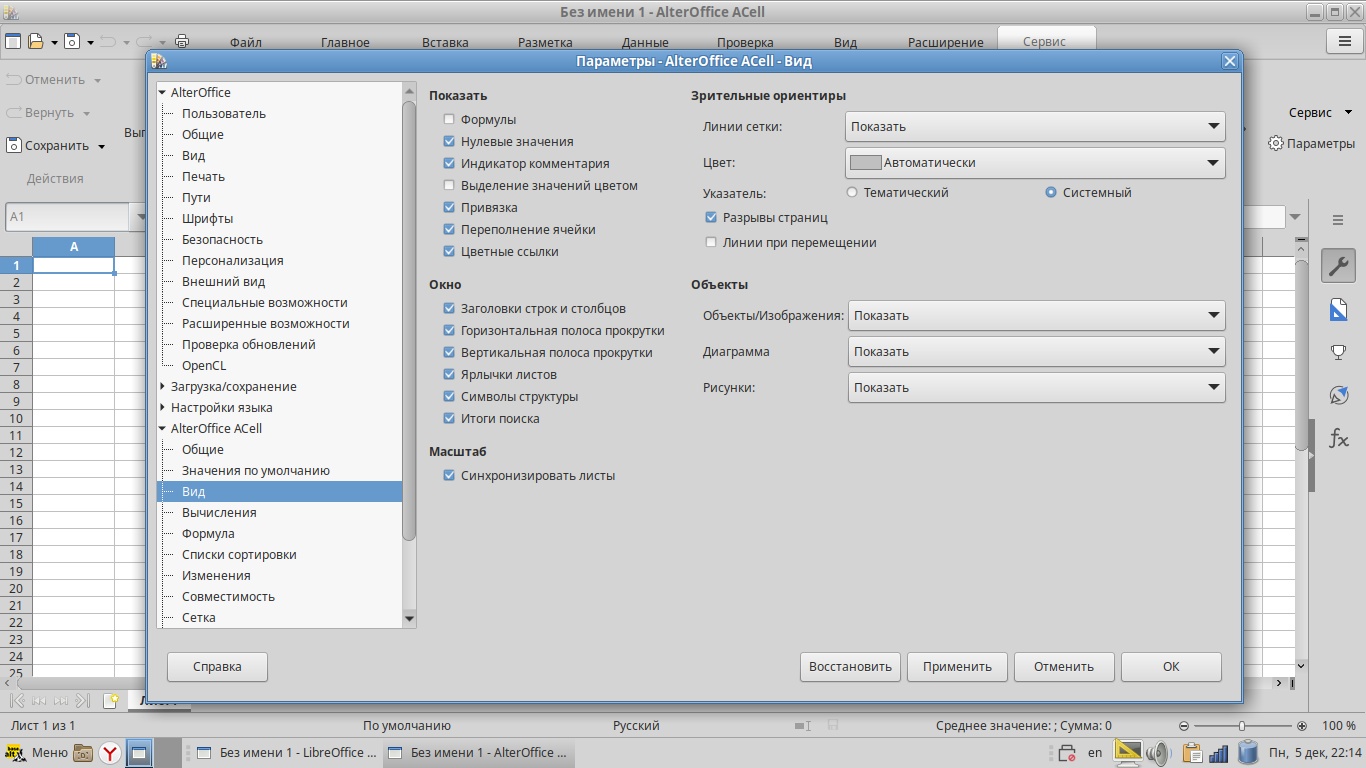
Task: Open the Gallery trophy sidebar icon
Action: point(1339,352)
